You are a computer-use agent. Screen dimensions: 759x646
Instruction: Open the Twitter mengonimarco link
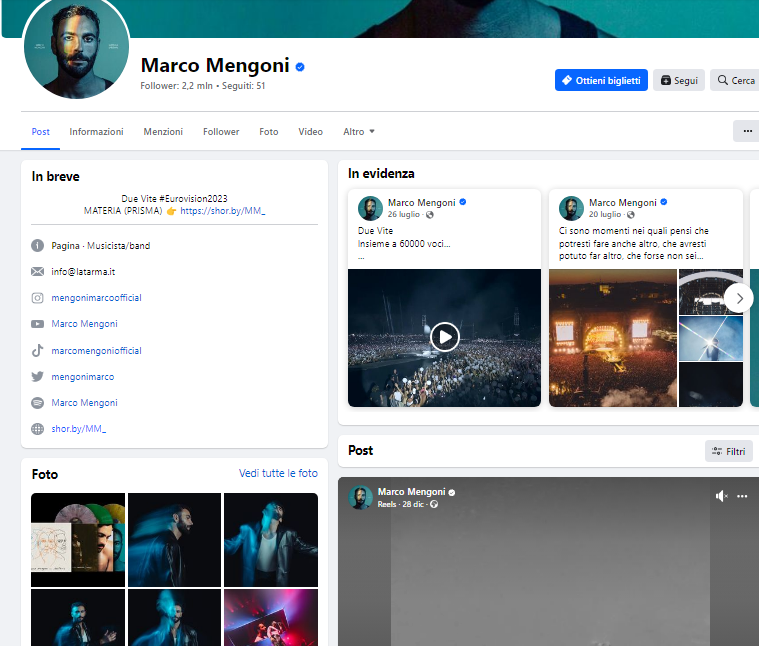point(82,377)
